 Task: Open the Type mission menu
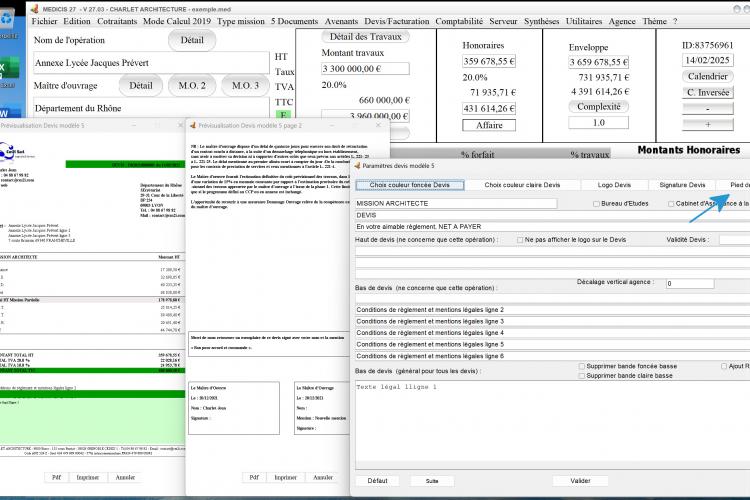[241, 21]
